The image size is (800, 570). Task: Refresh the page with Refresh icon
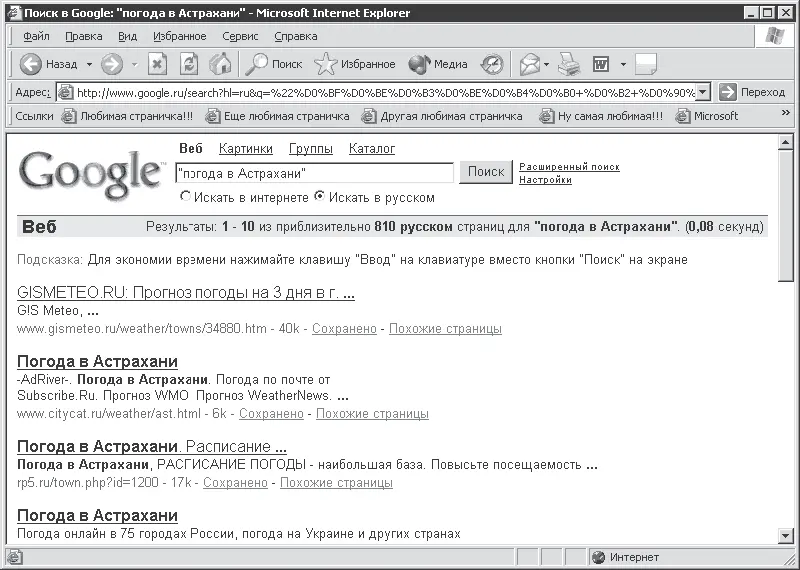(x=189, y=64)
